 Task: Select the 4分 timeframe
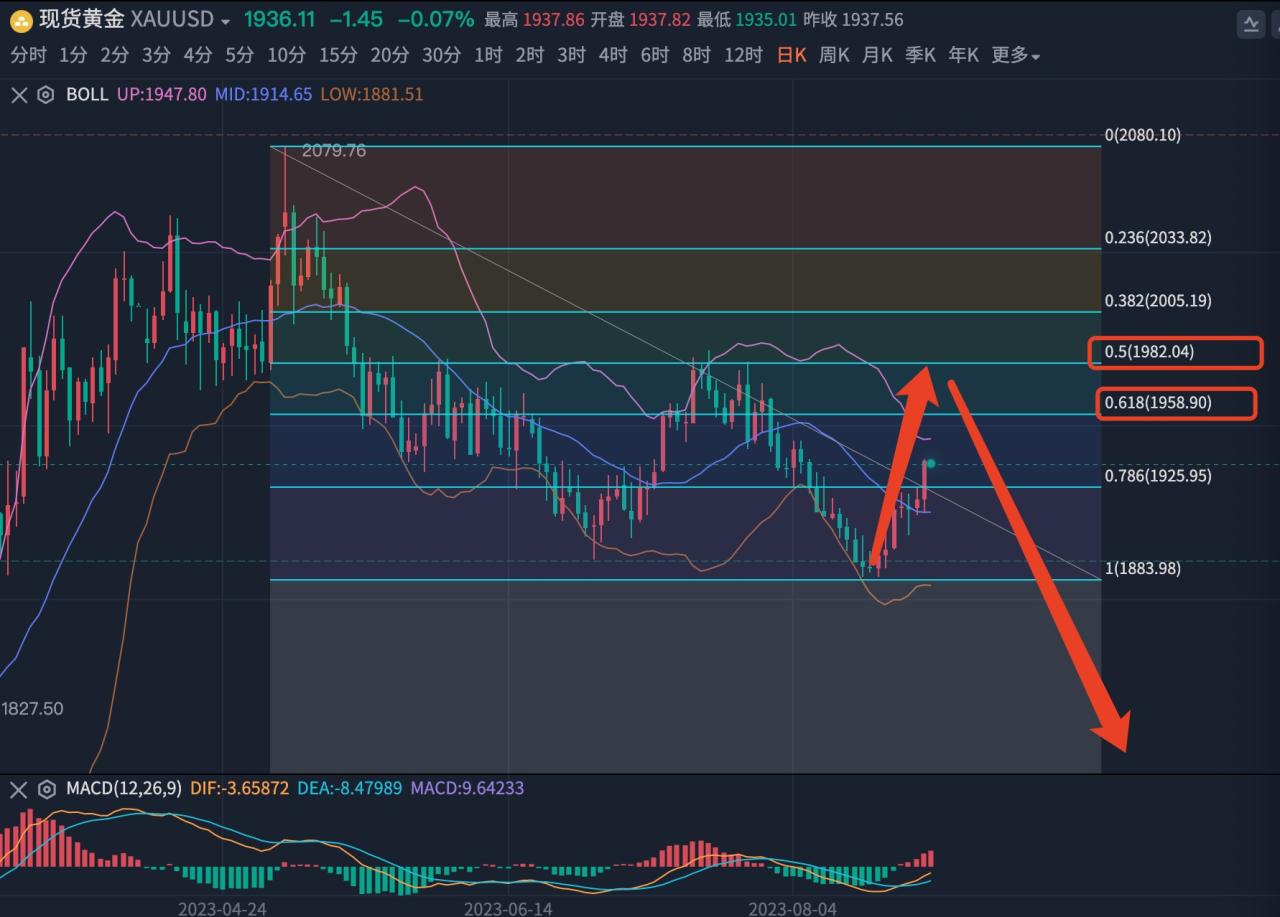[x=197, y=56]
